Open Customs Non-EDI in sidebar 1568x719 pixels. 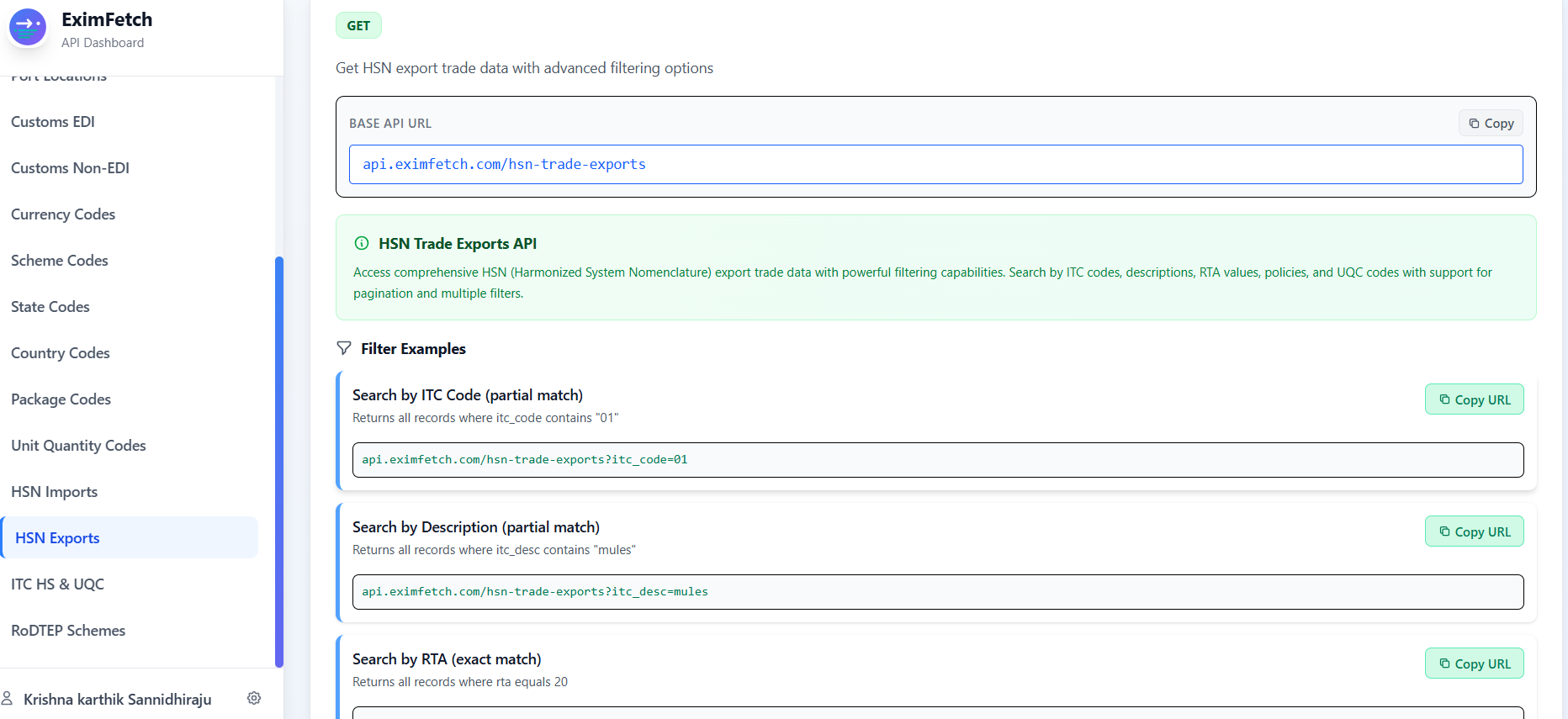(x=70, y=168)
